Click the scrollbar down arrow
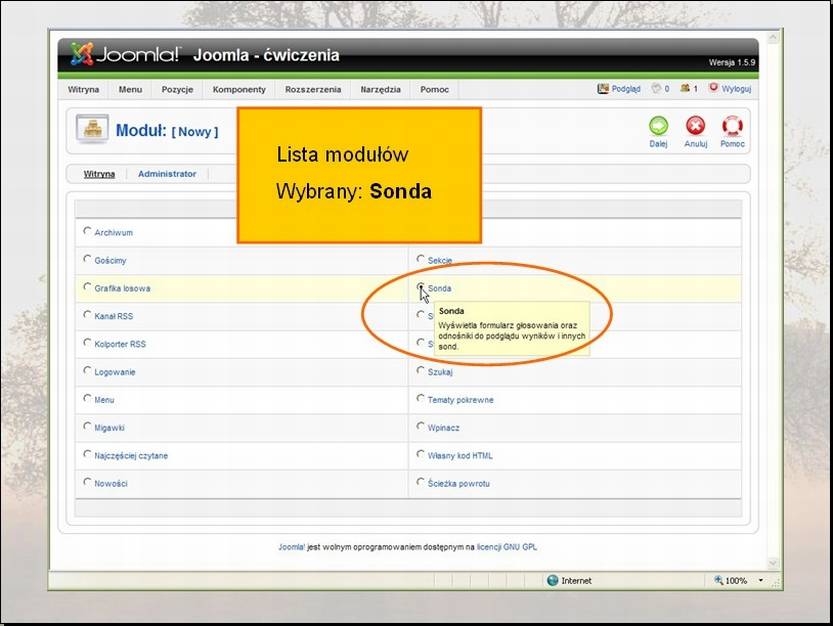The height and width of the screenshot is (626, 833). click(x=773, y=563)
